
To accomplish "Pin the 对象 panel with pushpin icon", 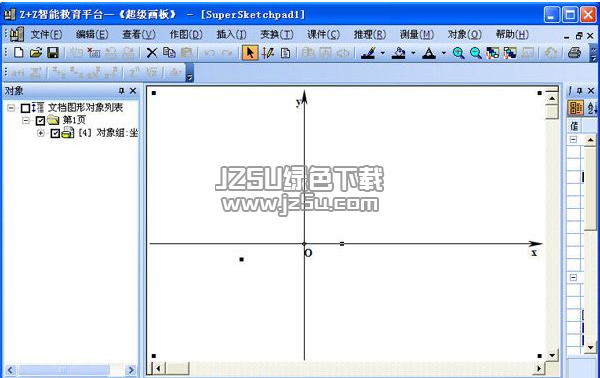I will 121,91.
